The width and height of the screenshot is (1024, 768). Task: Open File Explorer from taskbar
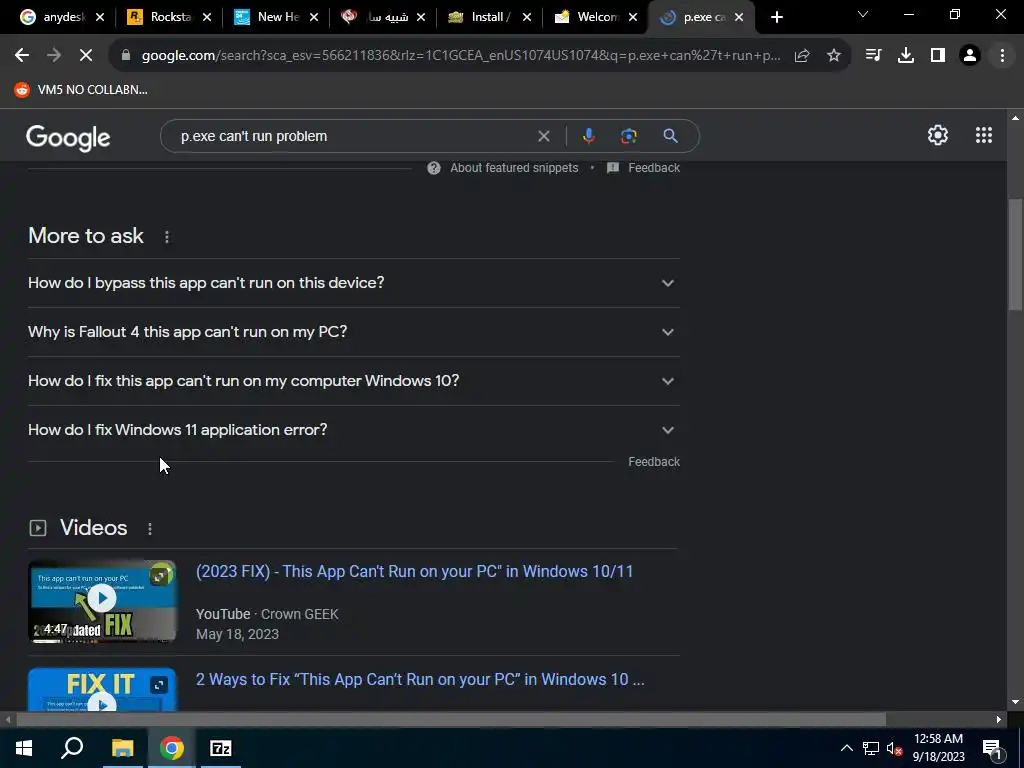(122, 748)
